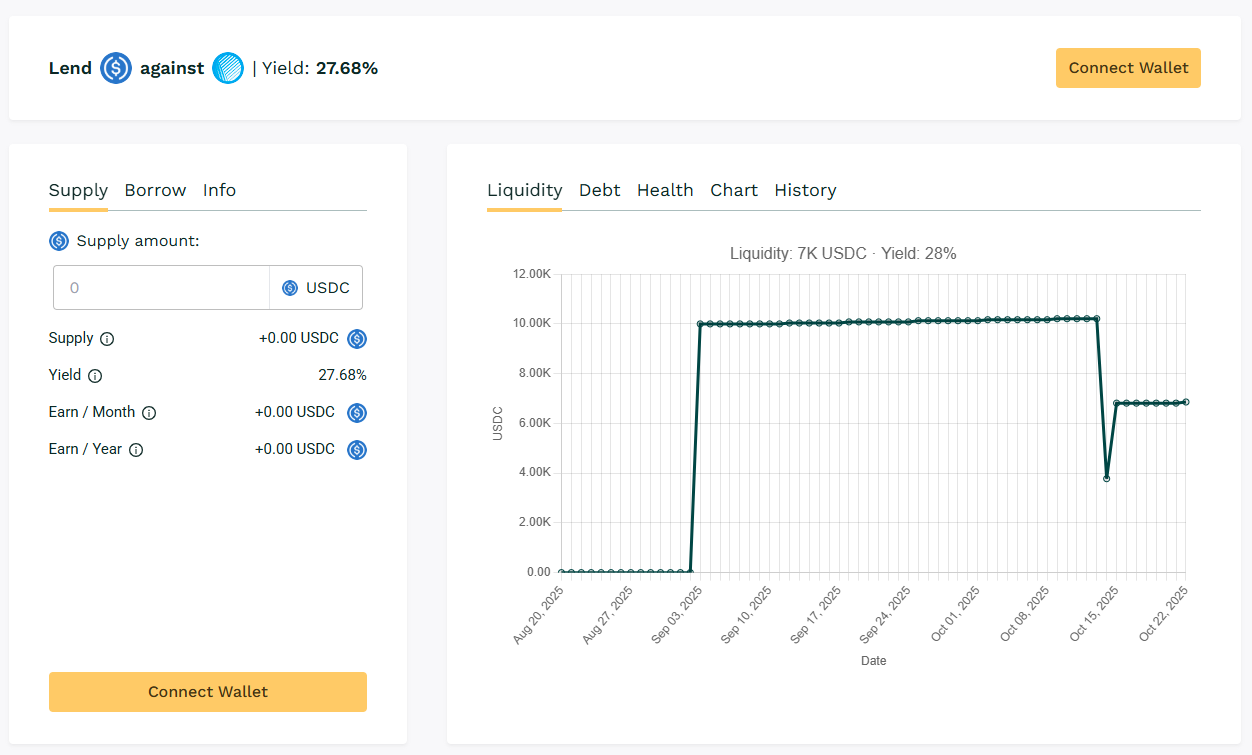Image resolution: width=1252 pixels, height=755 pixels.
Task: Click the supply amount input field
Action: click(161, 288)
